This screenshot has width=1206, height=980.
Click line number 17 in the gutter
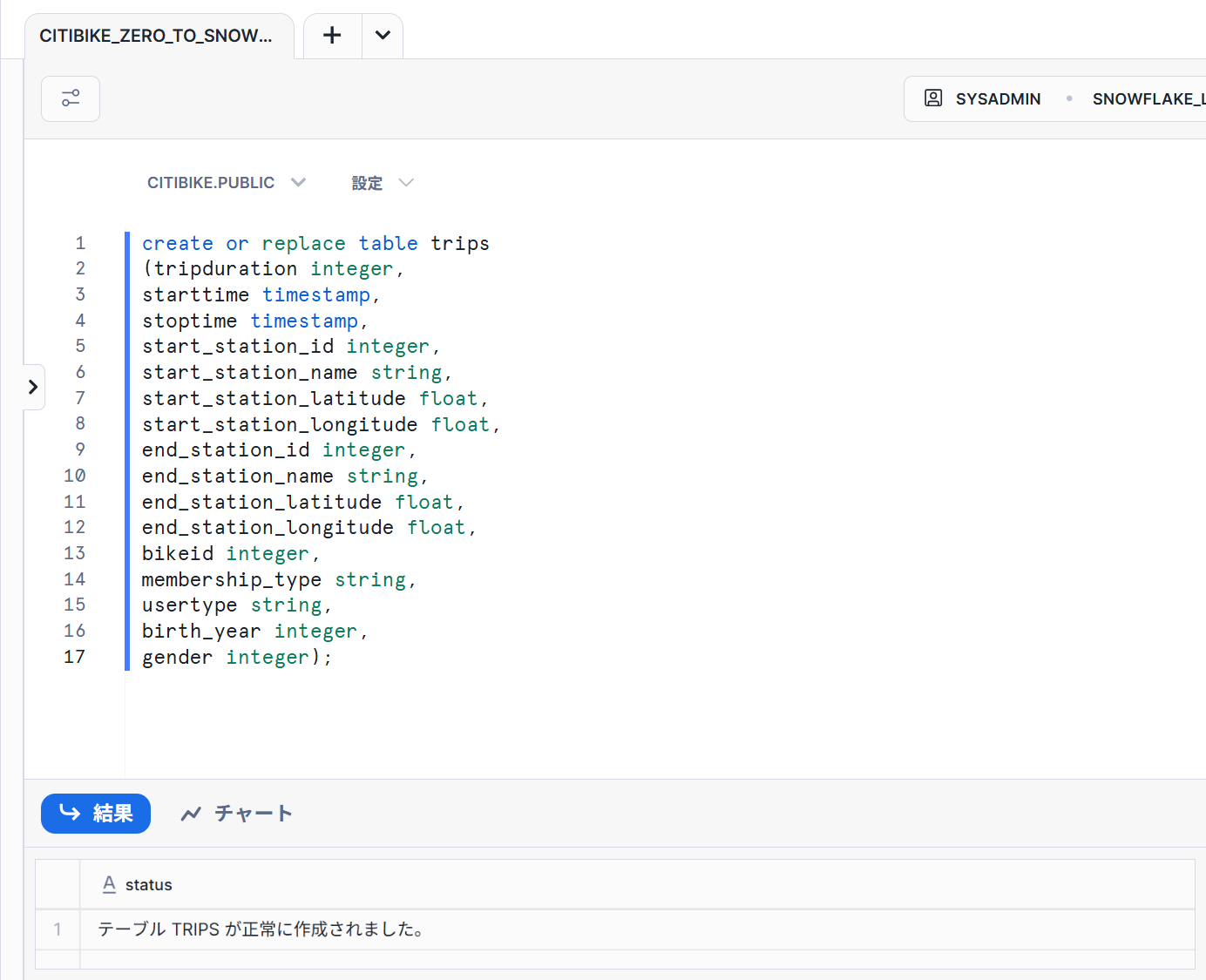click(75, 657)
